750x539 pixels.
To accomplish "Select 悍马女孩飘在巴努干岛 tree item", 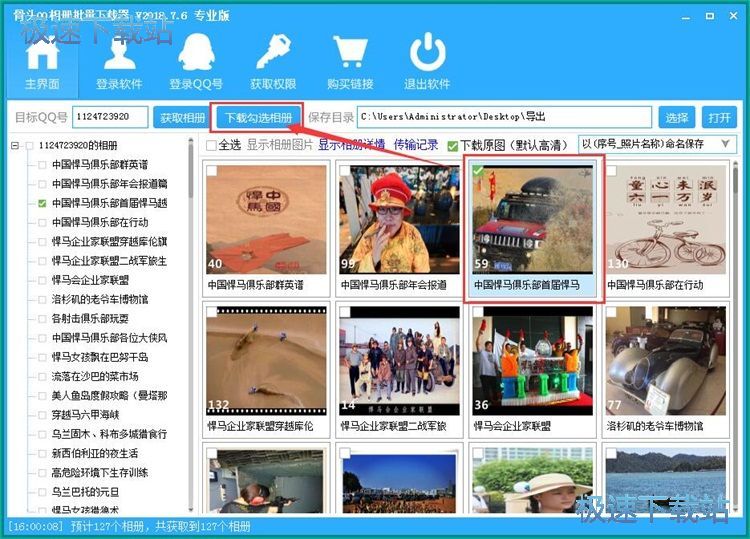I will pos(100,357).
